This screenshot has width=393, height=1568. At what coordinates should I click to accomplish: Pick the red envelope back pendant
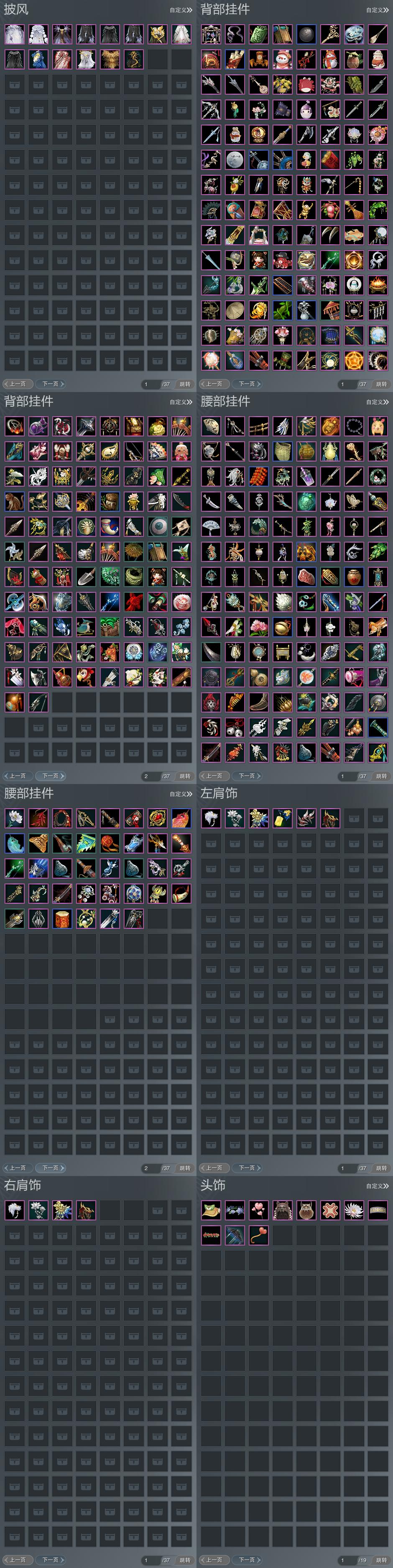coord(330,159)
